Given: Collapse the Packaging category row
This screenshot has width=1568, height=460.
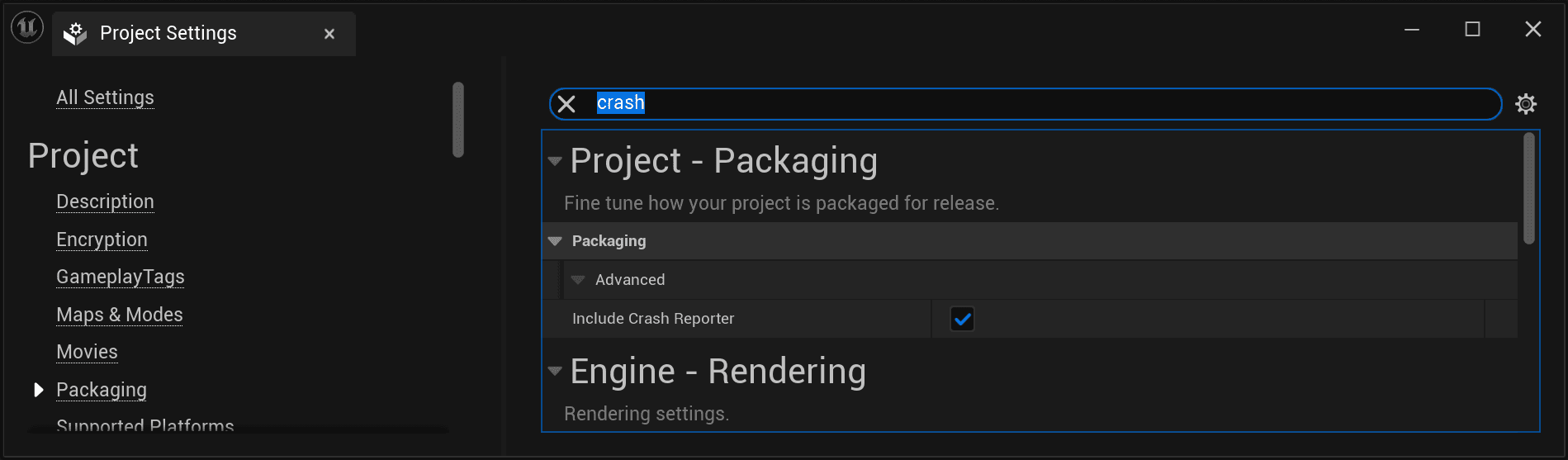Looking at the screenshot, I should click(555, 241).
